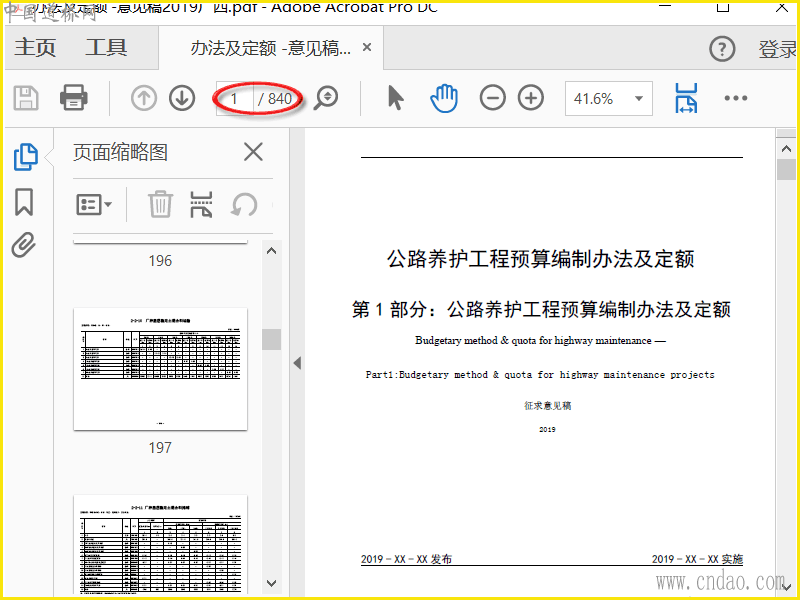The image size is (800, 600).
Task: Close the 办法及定额 document tab
Action: point(366,47)
